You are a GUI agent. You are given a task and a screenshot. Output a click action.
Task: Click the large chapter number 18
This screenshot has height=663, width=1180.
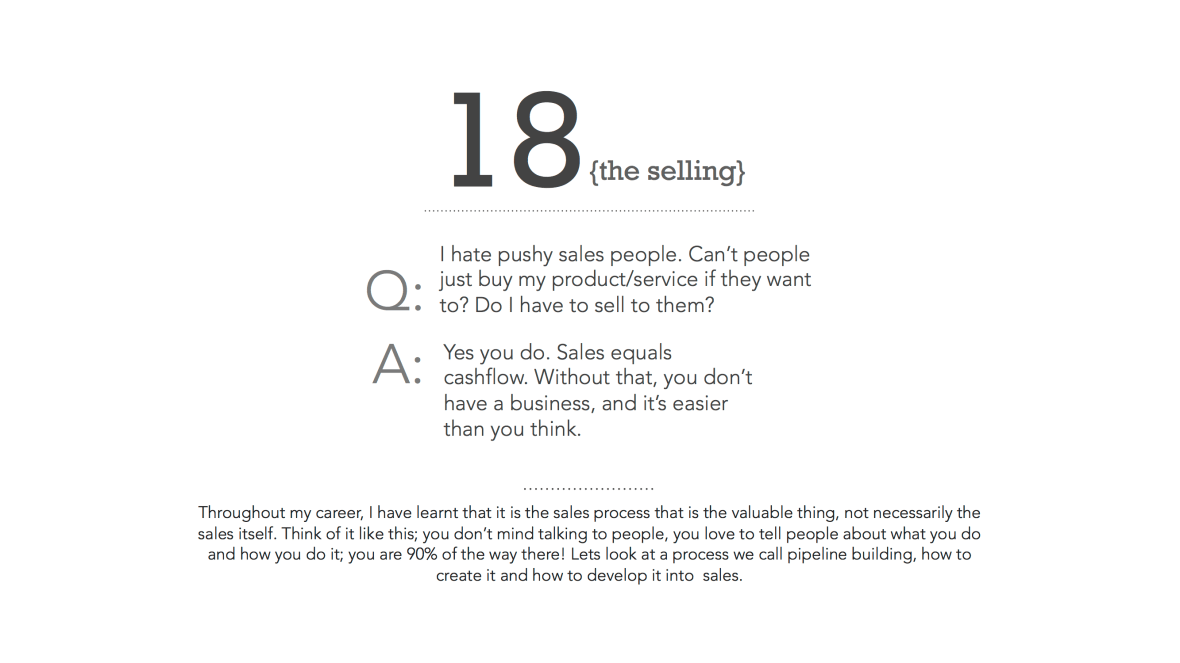coord(514,140)
